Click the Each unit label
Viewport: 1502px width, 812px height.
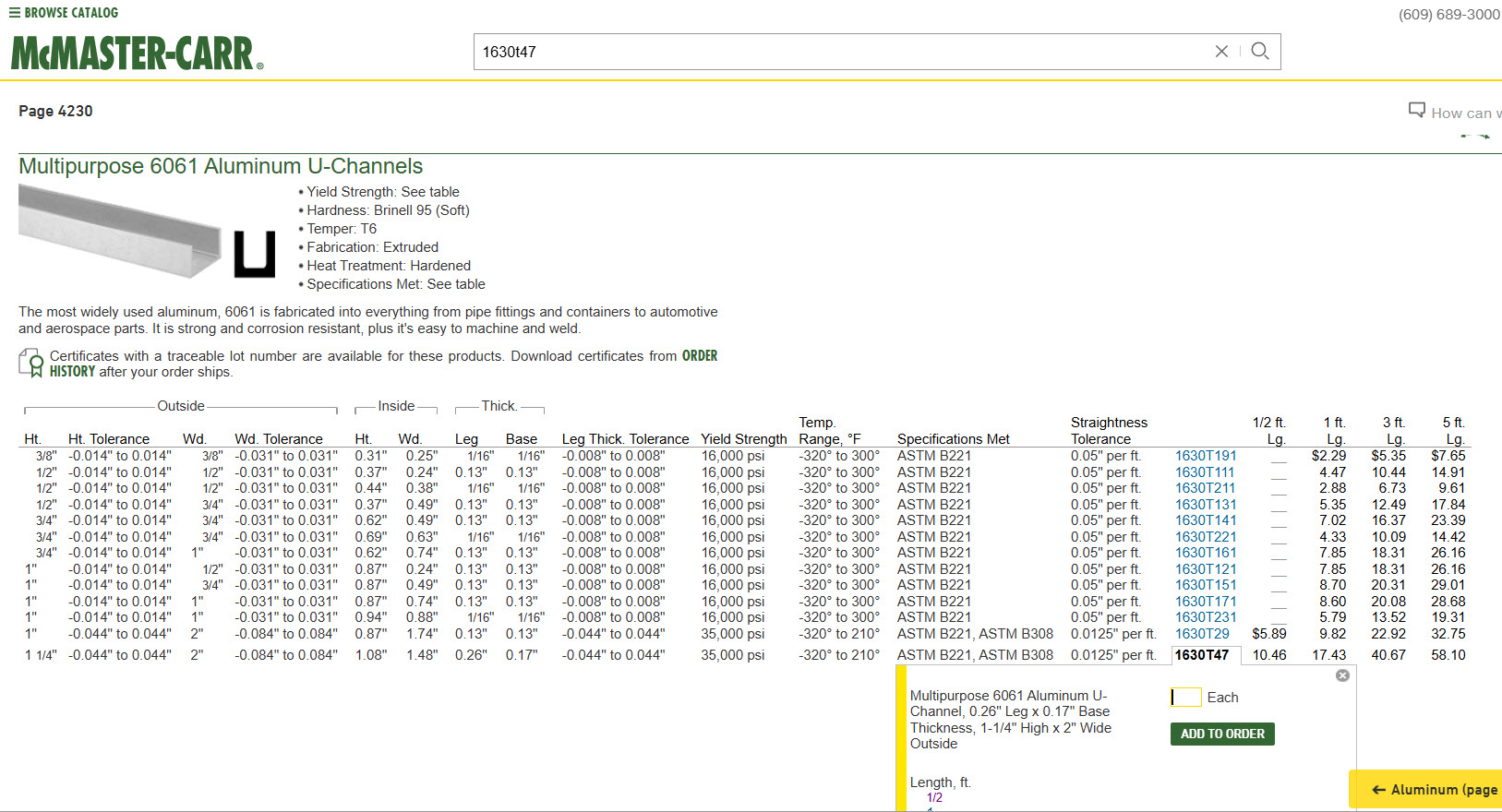(x=1222, y=698)
